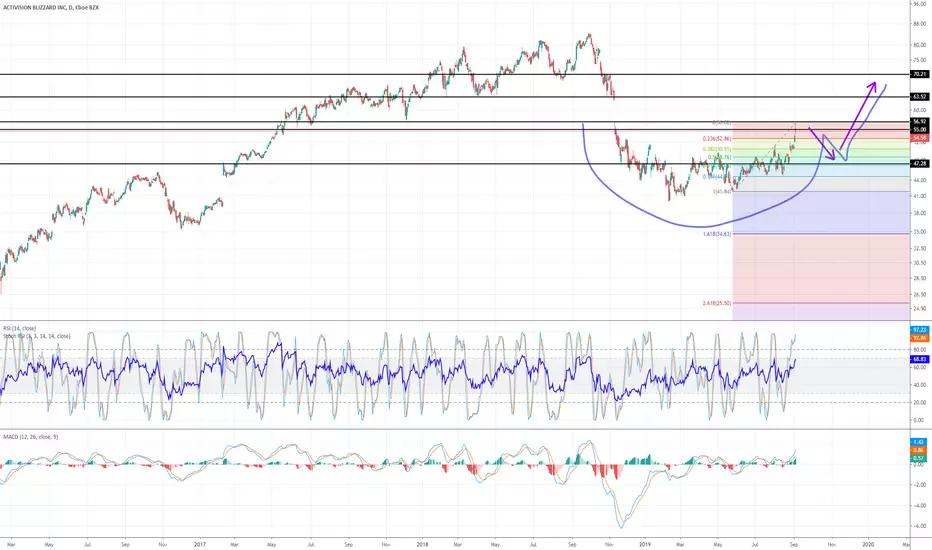
Task: Click the 0.236(52.86) Fibonacci level label
Action: point(717,139)
